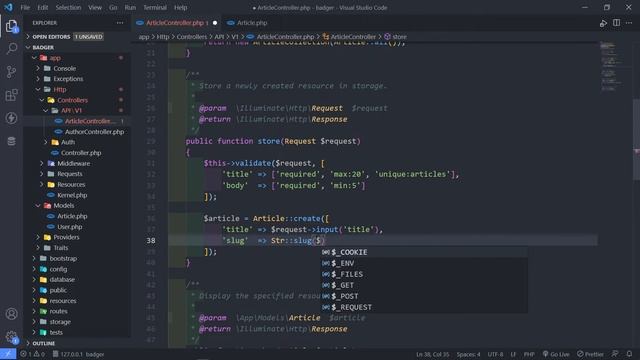Viewport: 640px width, 360px height.
Task: Open Explorer views and more actions
Action: click(x=120, y=23)
